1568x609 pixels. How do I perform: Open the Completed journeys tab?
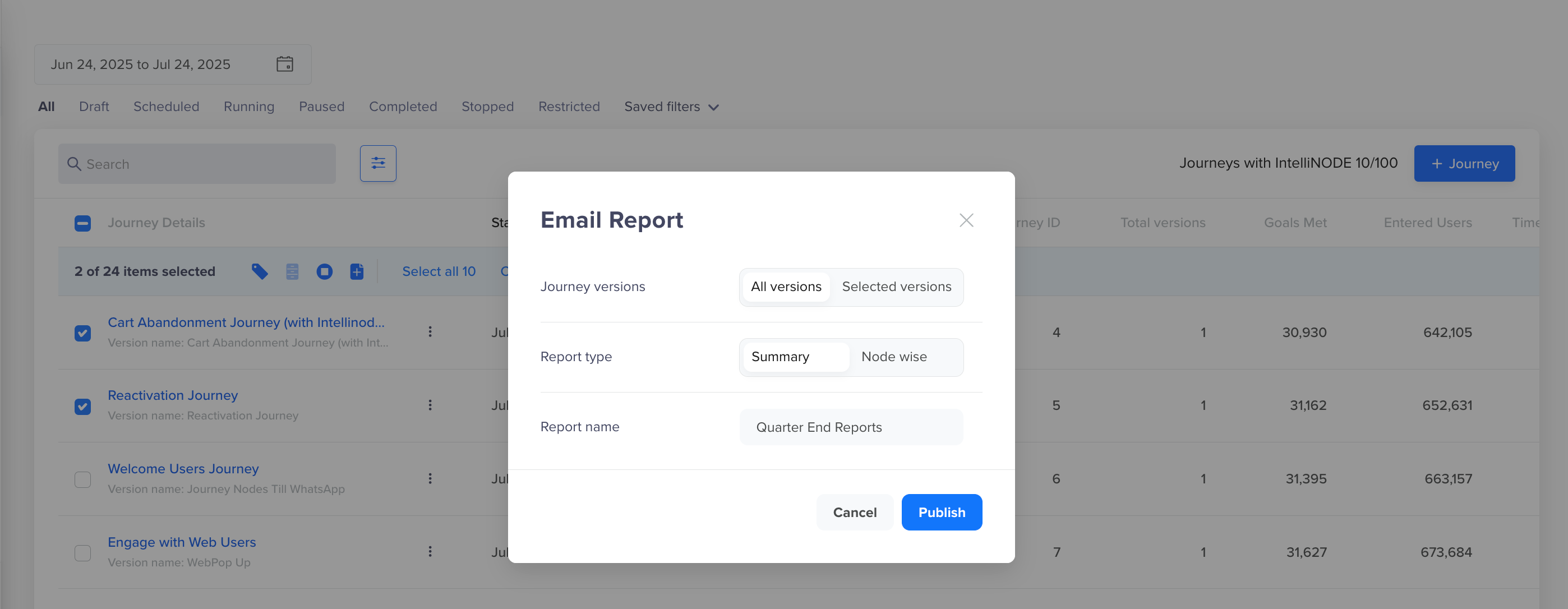coord(402,107)
